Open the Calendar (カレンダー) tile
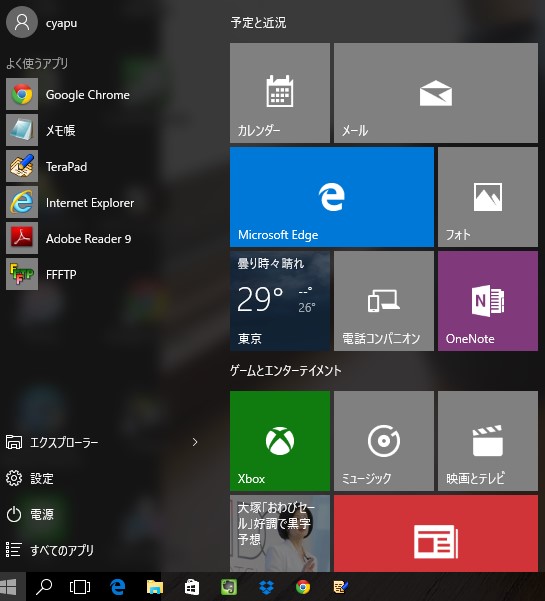This screenshot has height=601, width=545. click(x=280, y=93)
